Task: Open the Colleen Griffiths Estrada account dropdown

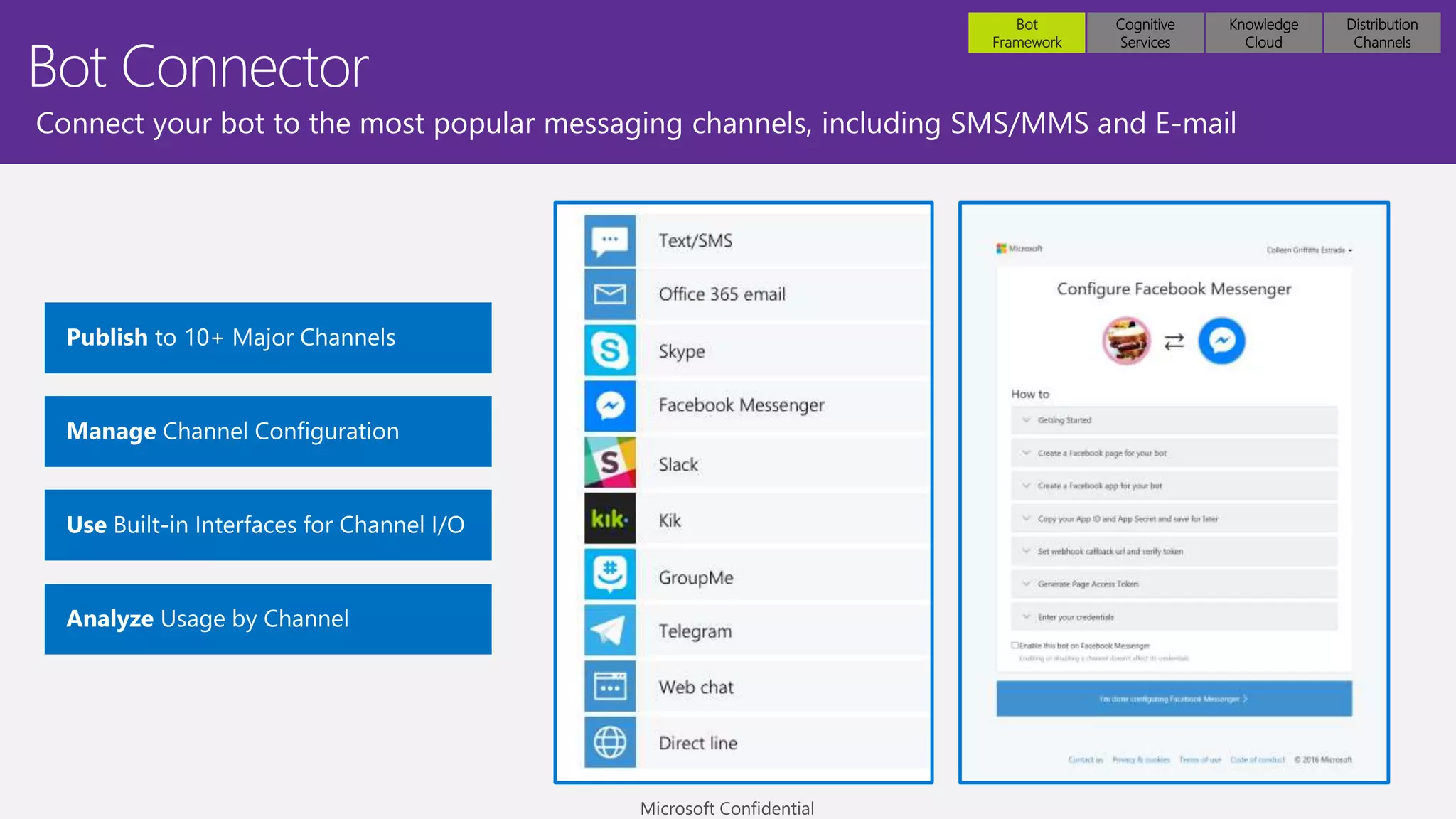Action: [1309, 250]
